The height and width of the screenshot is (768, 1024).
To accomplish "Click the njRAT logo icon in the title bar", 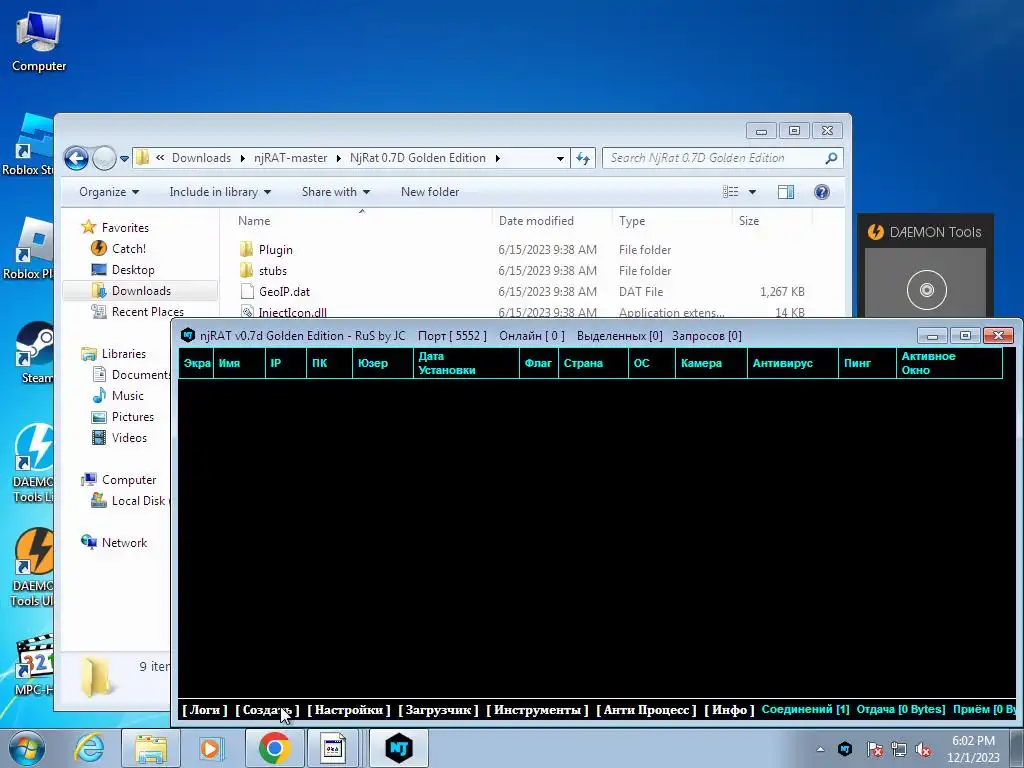I will tap(188, 335).
